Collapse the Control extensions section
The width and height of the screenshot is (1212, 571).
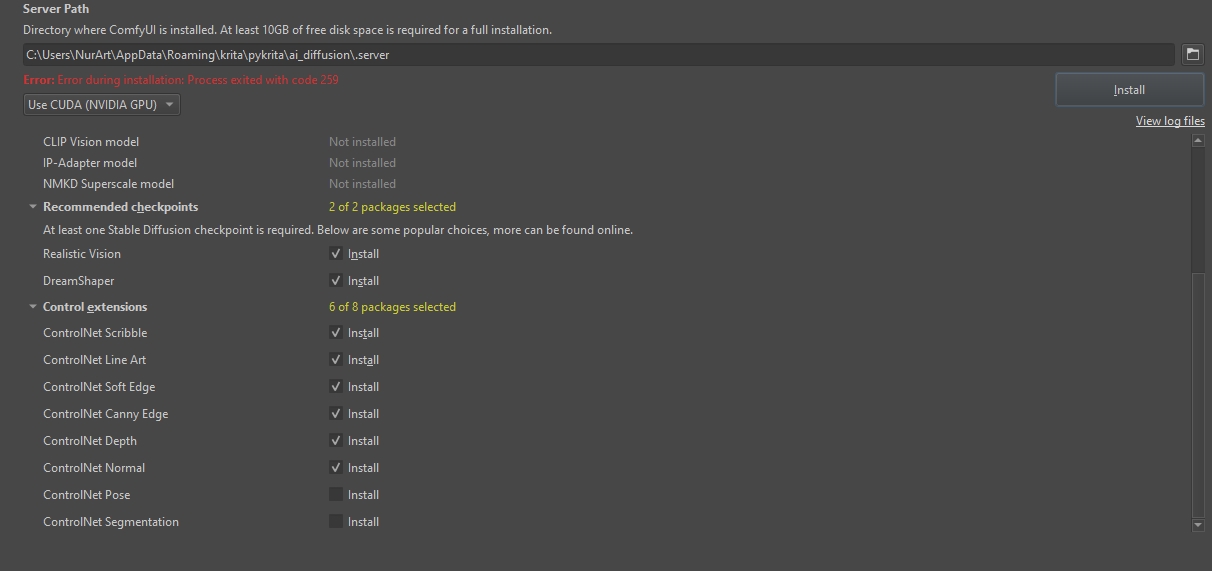coord(33,307)
